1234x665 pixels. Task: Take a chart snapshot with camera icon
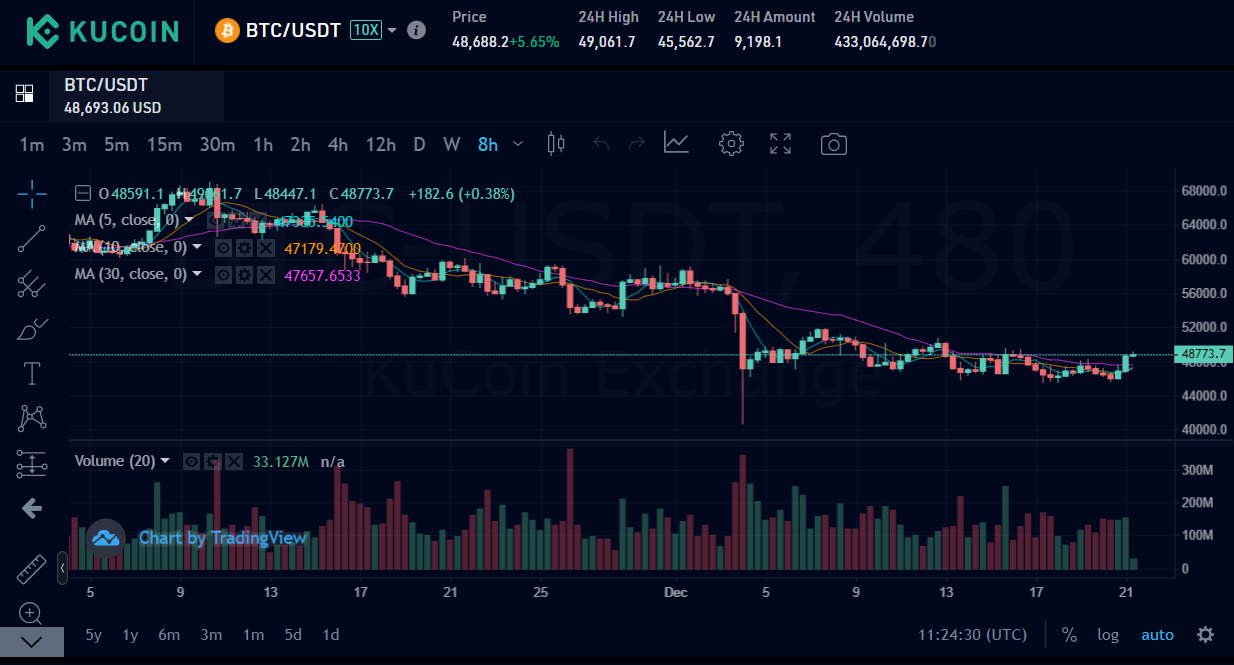(x=833, y=144)
